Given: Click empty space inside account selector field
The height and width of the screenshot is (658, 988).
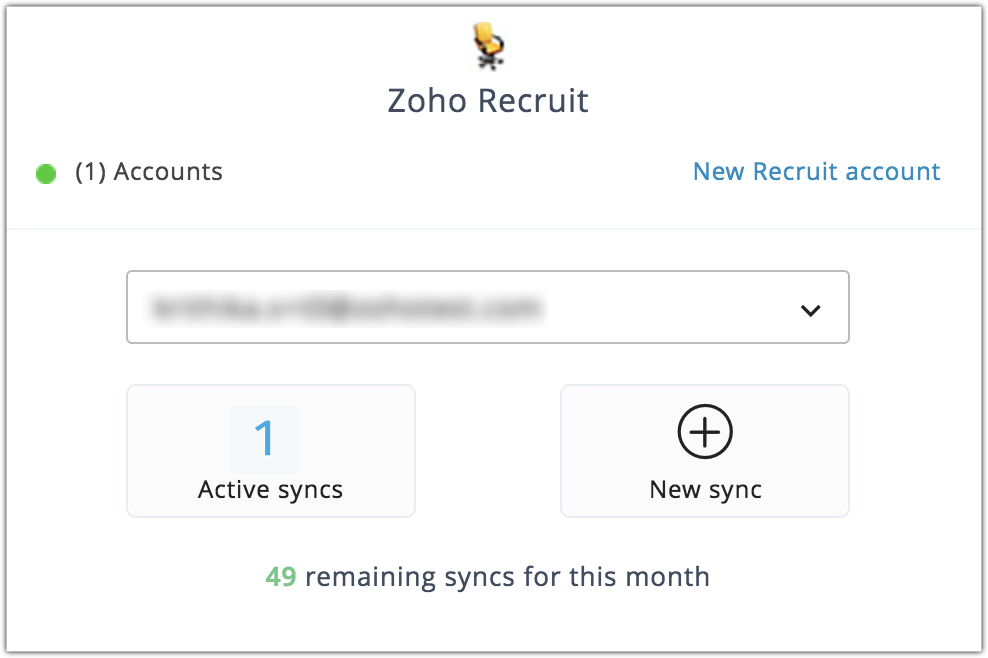Looking at the screenshot, I should [680, 308].
